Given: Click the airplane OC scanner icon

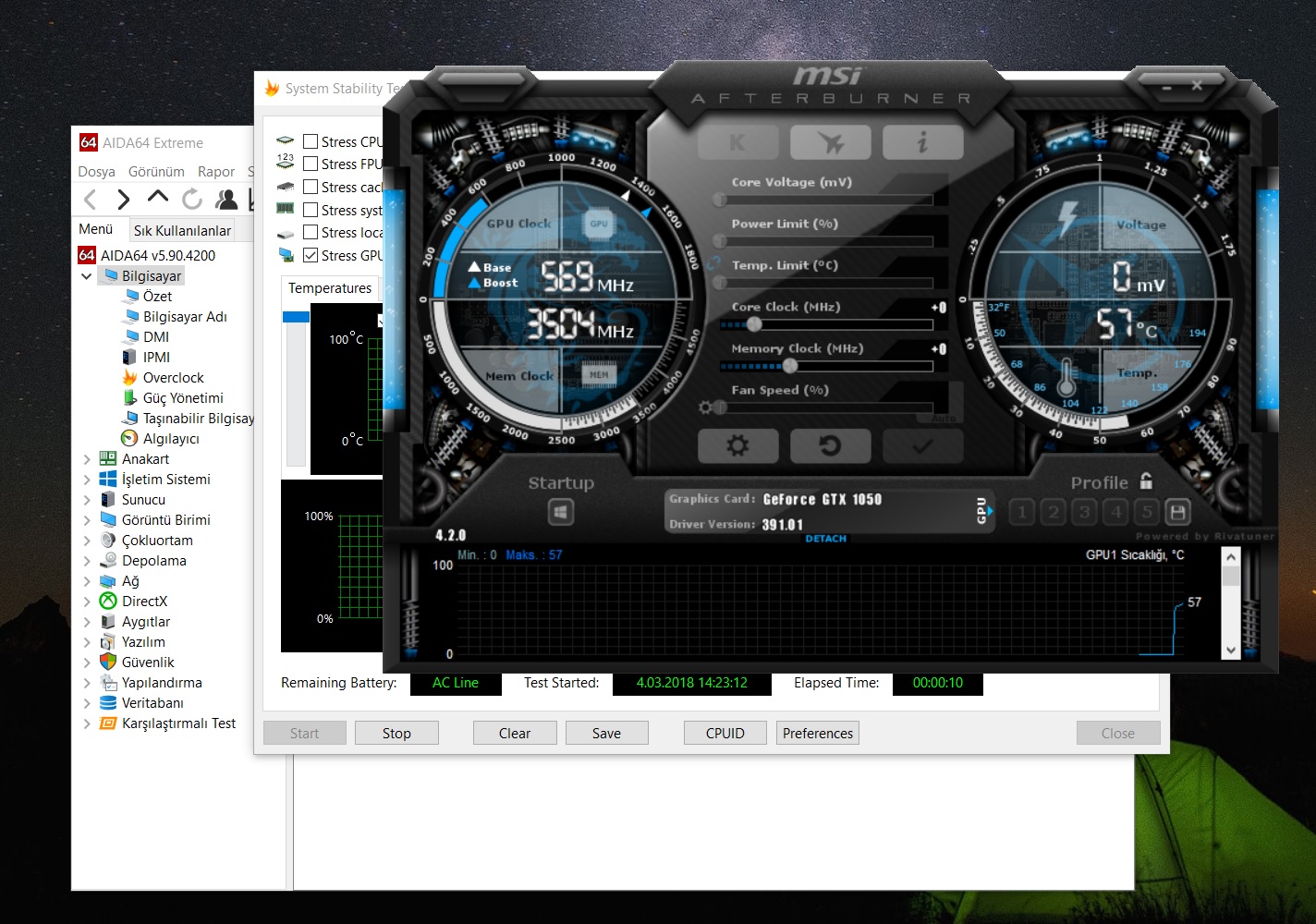Looking at the screenshot, I should (x=830, y=142).
